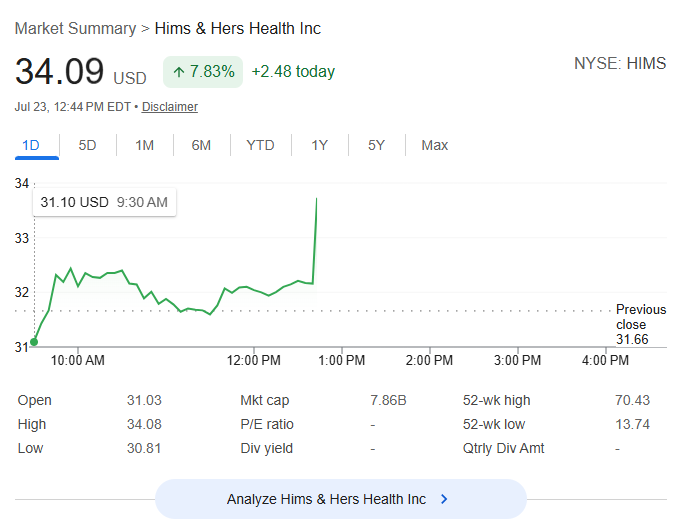690x532 pixels.
Task: Click Analyze Hims & Hers Health Inc button
Action: 341,499
